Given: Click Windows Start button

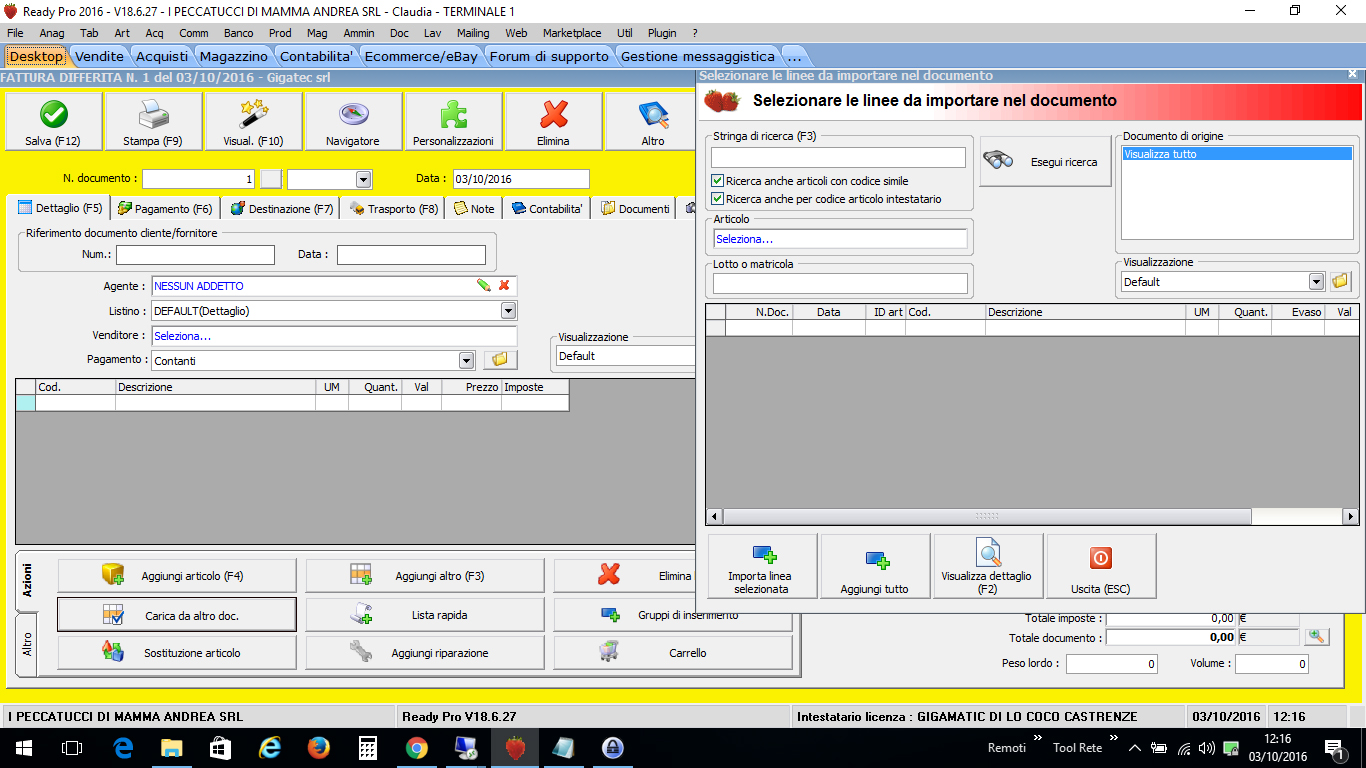Looking at the screenshot, I should (23, 747).
